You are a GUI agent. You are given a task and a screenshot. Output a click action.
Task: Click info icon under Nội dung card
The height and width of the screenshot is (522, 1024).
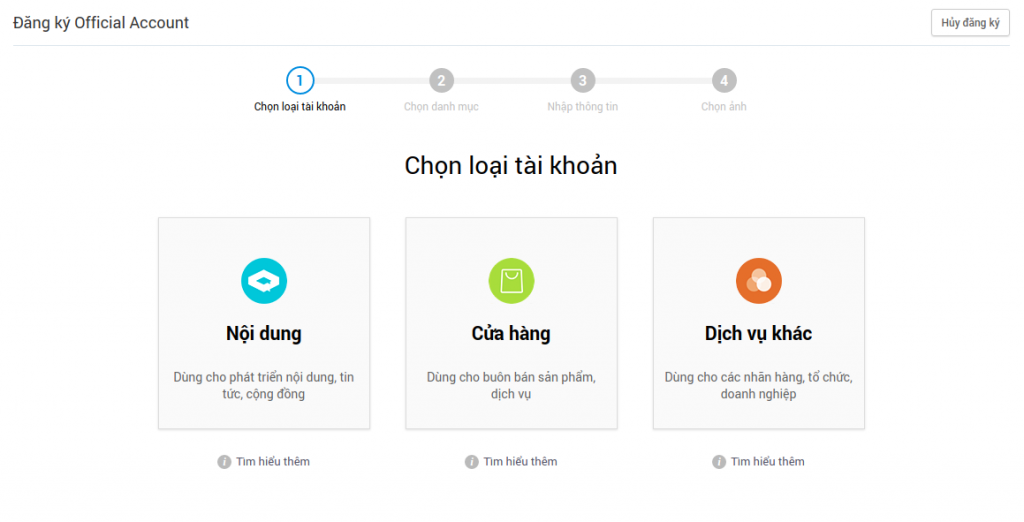pos(224,462)
